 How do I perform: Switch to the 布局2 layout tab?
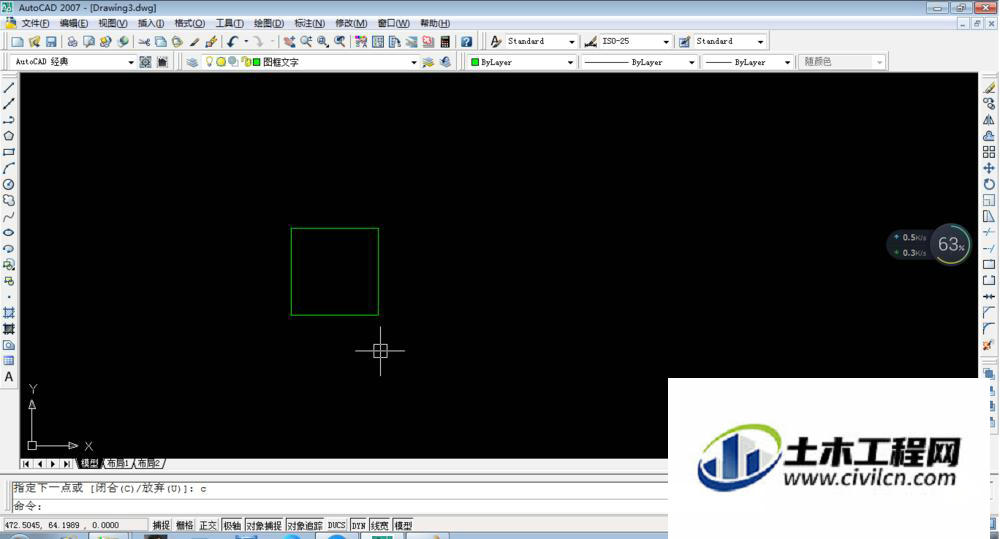(149, 463)
